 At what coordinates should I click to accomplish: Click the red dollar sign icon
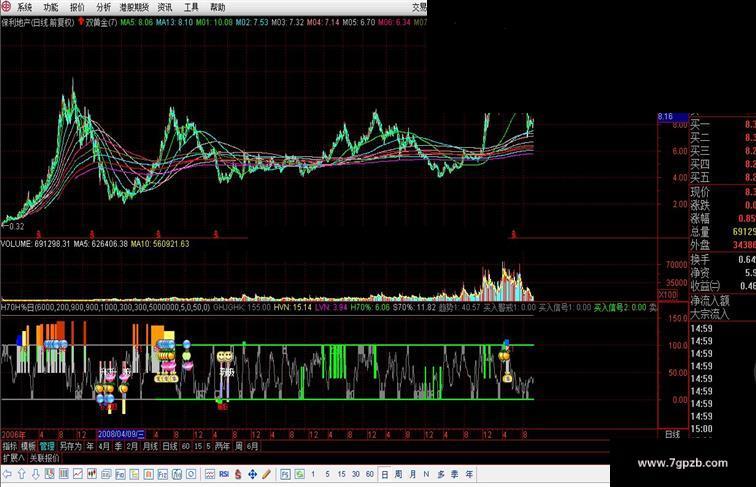[x=238, y=474]
